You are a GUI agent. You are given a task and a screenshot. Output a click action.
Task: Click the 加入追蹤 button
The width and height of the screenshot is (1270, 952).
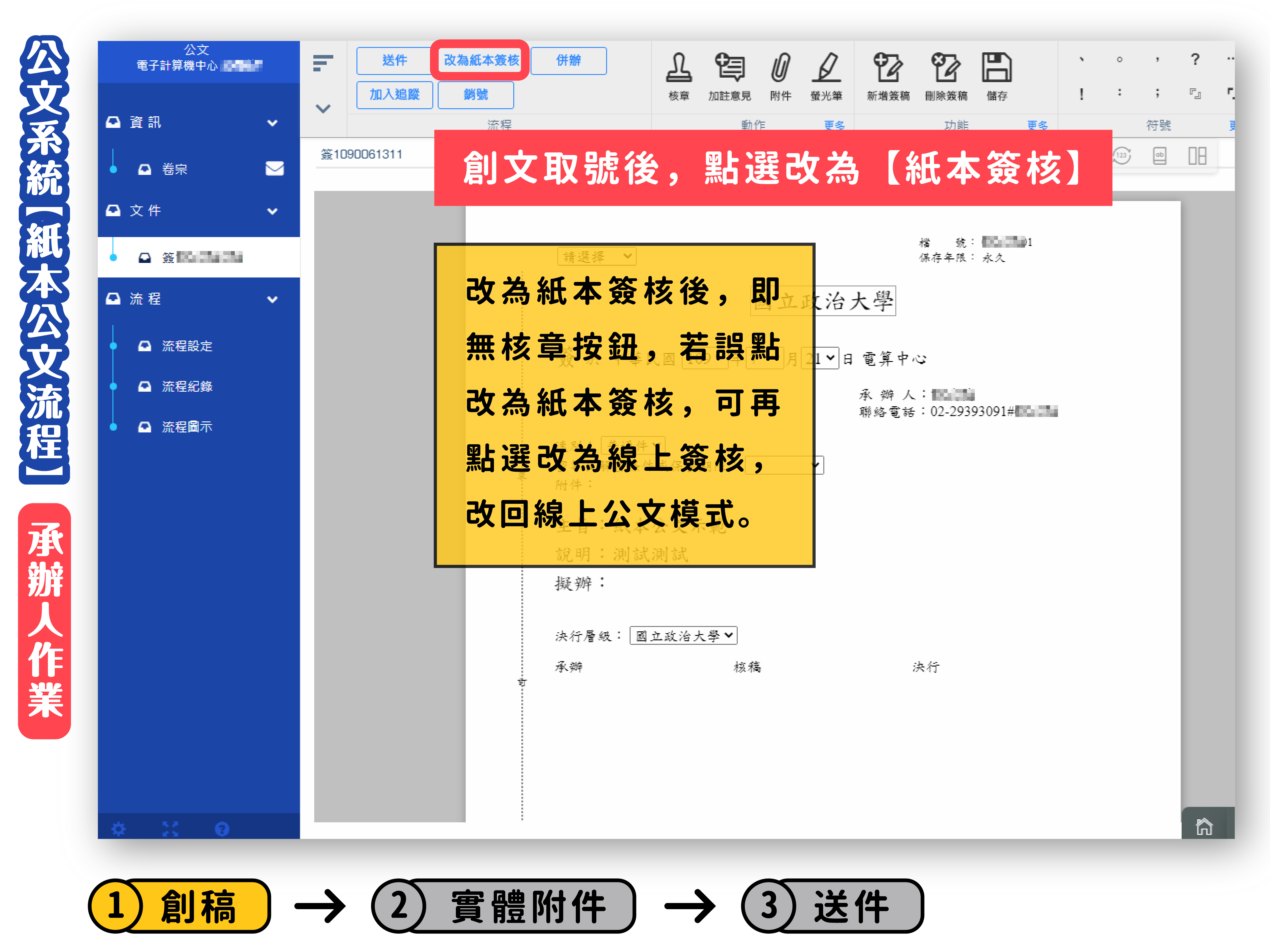click(395, 95)
